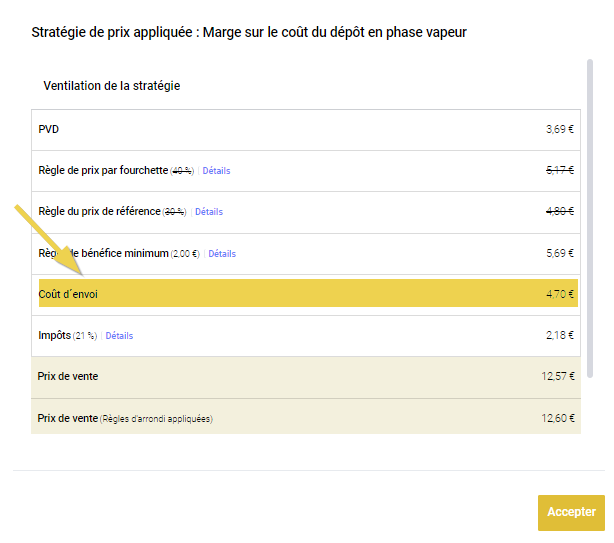Open Détails for Règle de prix par fourchette
Image resolution: width=614 pixels, height=543 pixels.
(216, 171)
